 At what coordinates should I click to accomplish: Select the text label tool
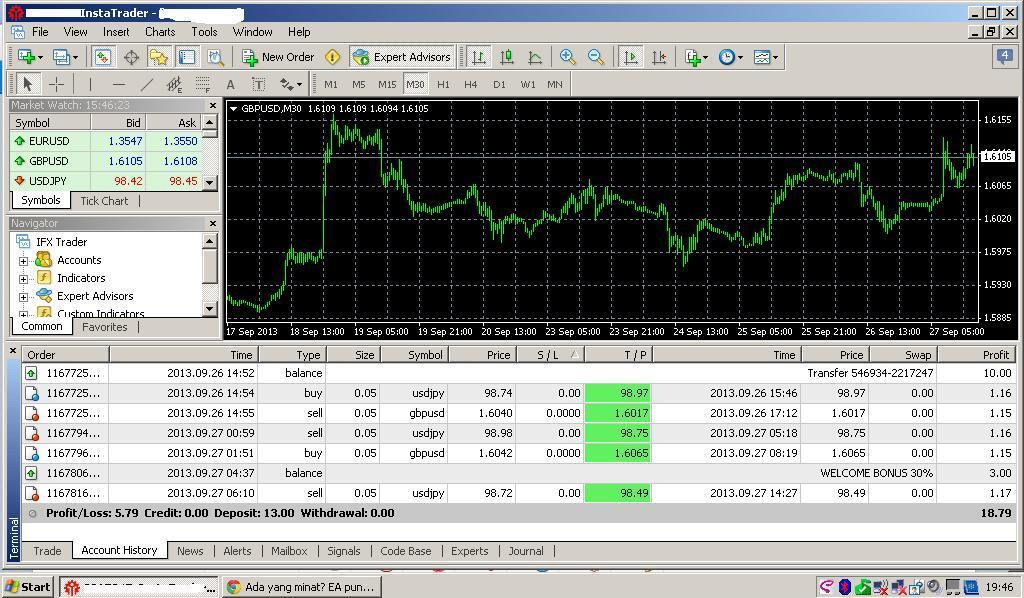[x=259, y=84]
